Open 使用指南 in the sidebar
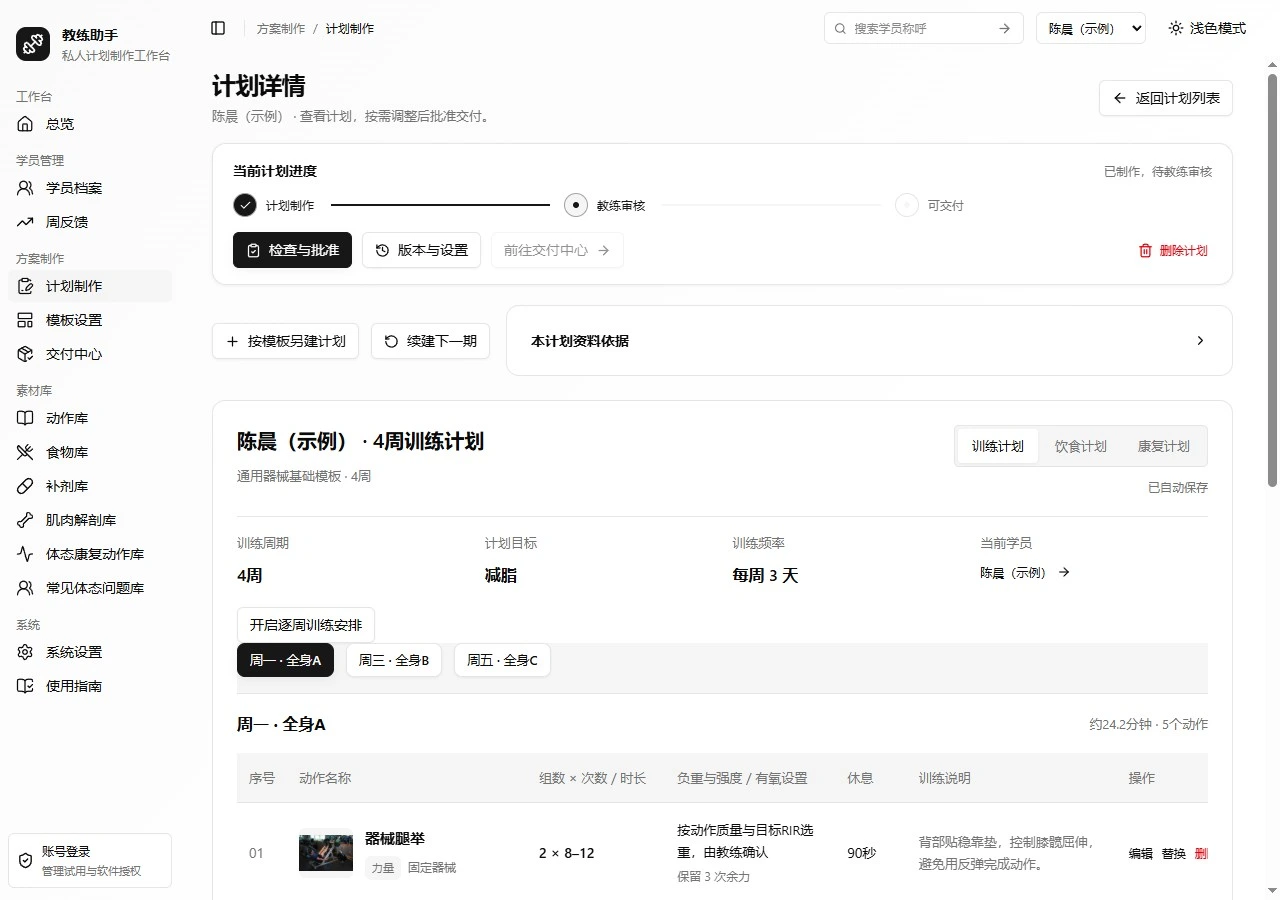This screenshot has width=1280, height=900. (x=90, y=686)
